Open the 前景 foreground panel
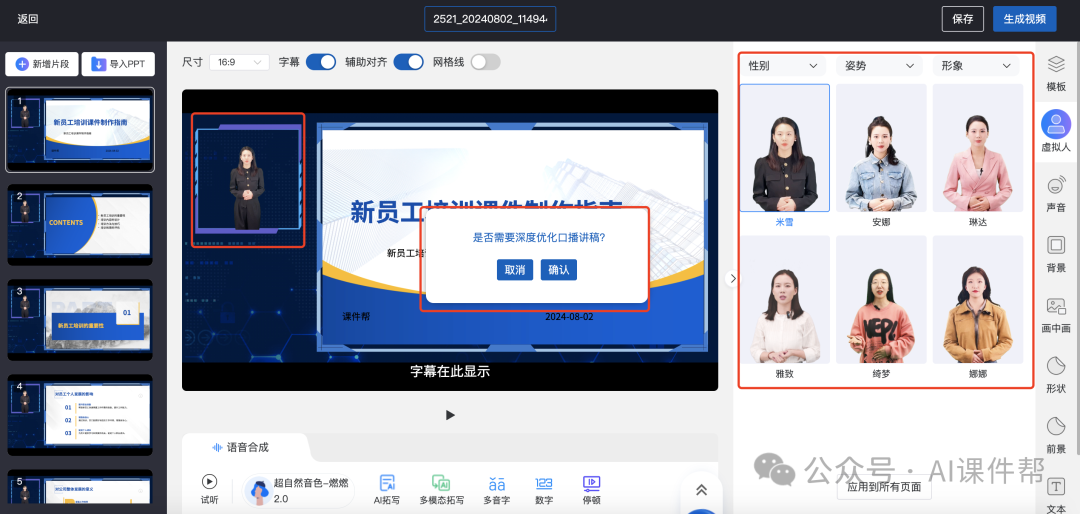1080x514 pixels. [1056, 435]
